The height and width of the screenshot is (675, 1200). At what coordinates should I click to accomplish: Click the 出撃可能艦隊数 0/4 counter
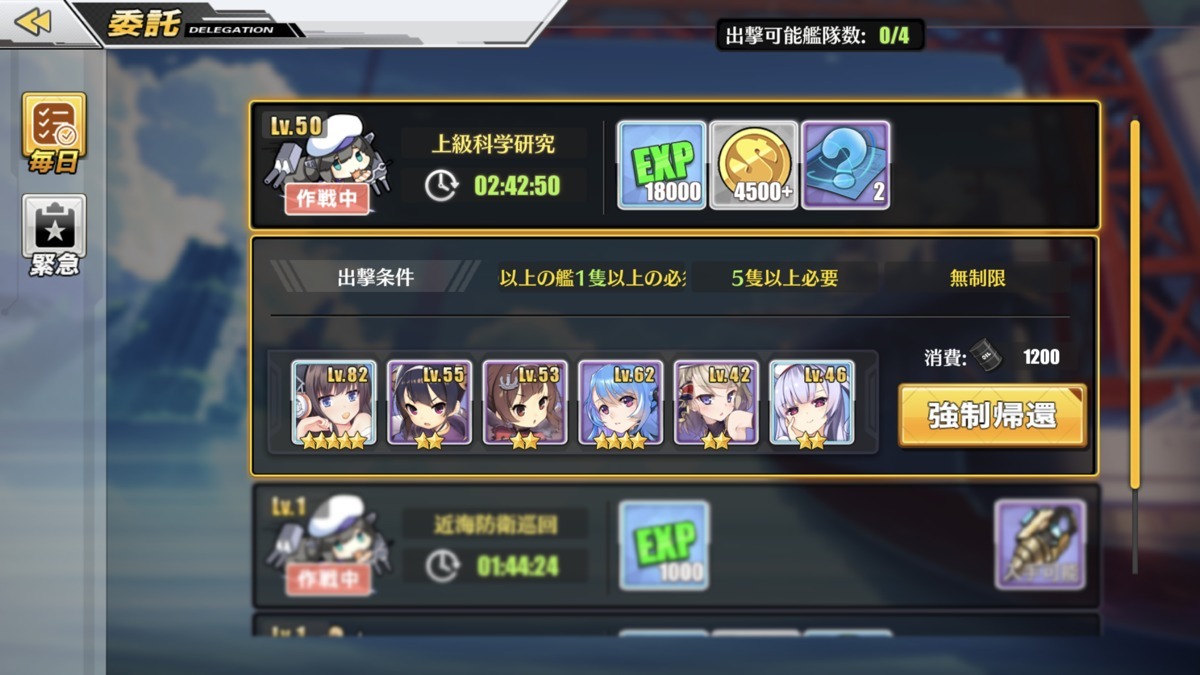[819, 36]
